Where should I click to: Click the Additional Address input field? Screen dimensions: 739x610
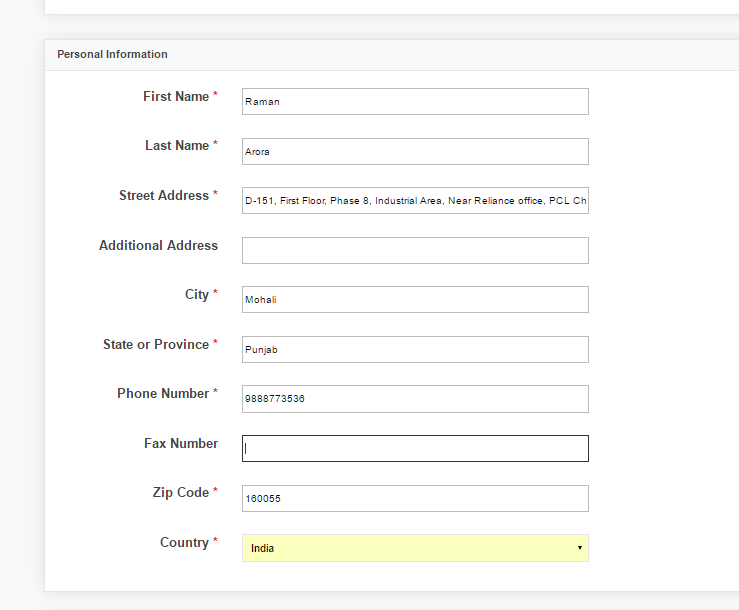coord(415,250)
